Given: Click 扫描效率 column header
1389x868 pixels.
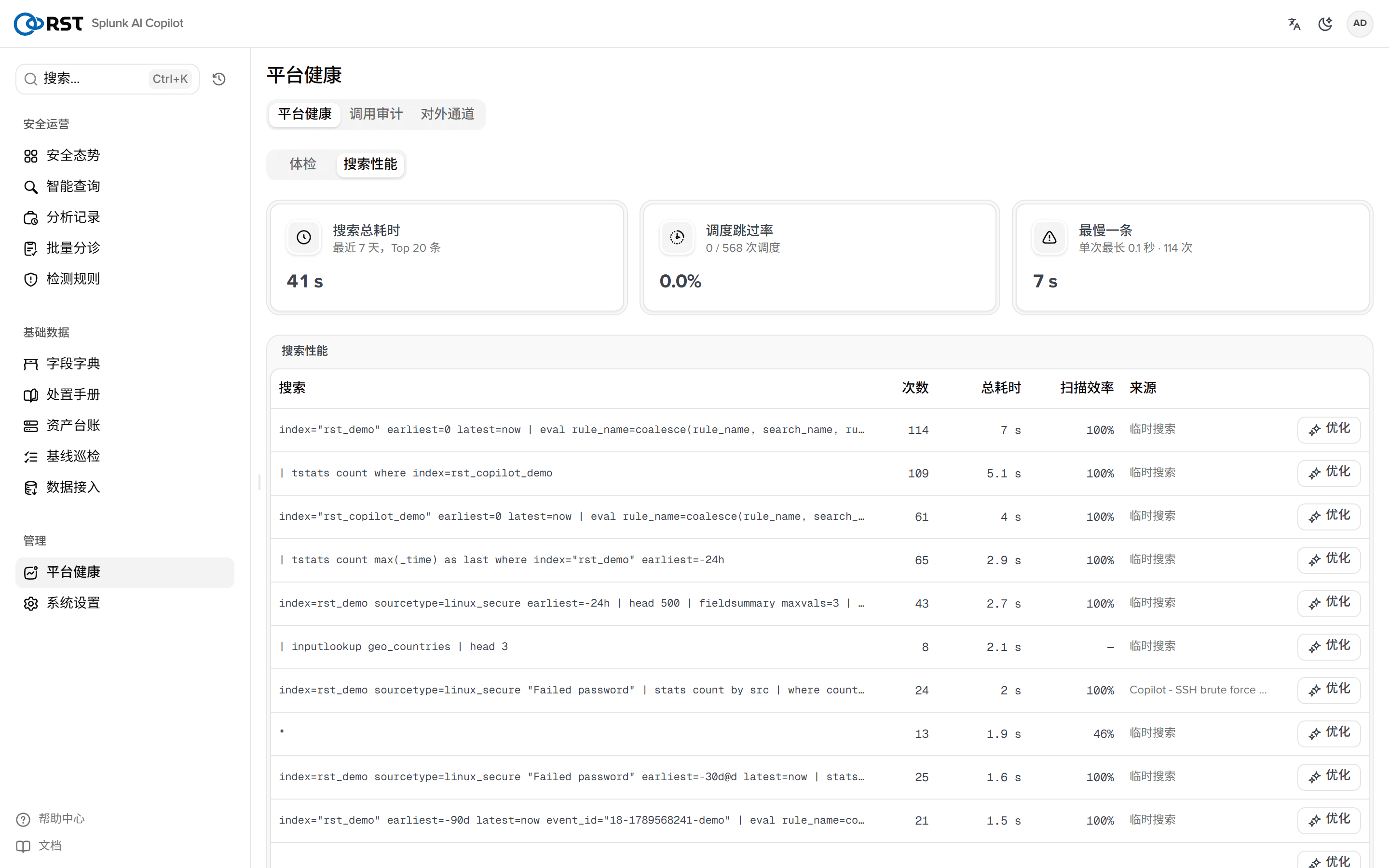Looking at the screenshot, I should [x=1087, y=388].
